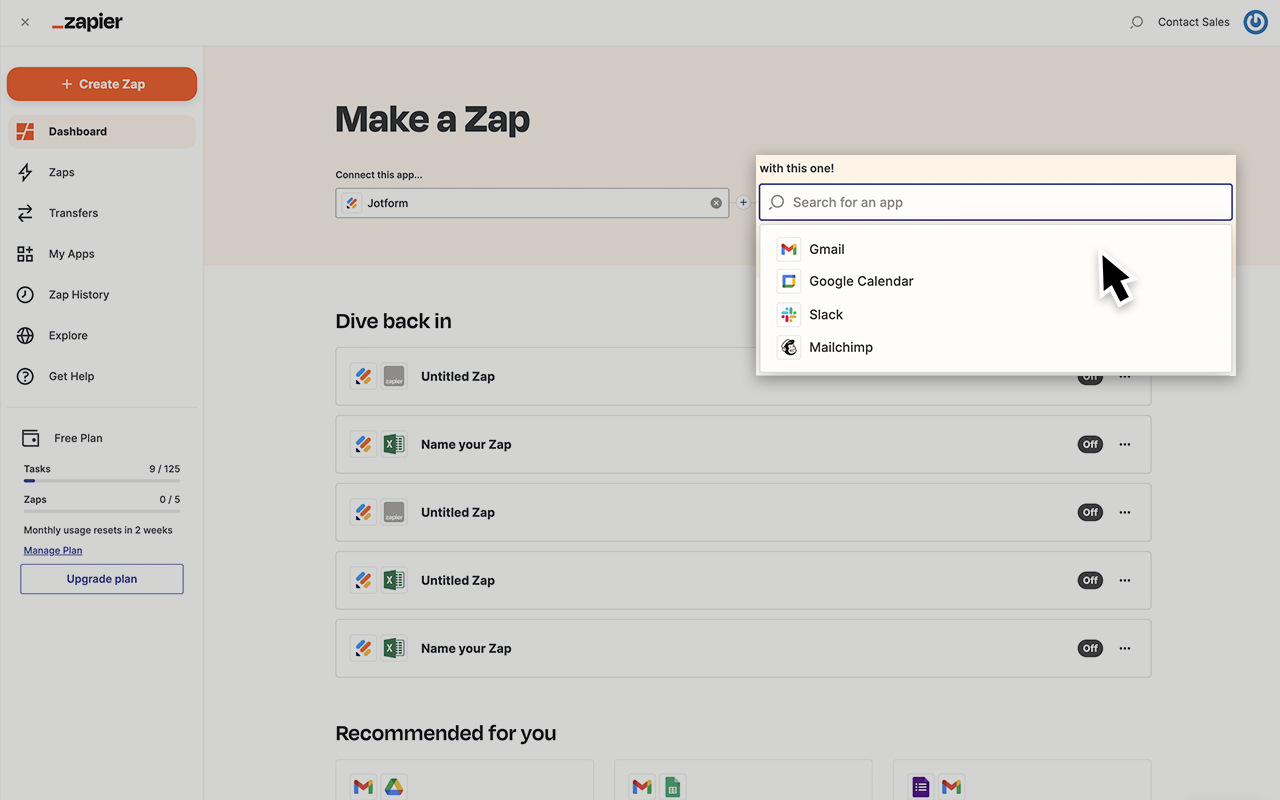The height and width of the screenshot is (800, 1280).
Task: Switch on the last Name your Zap
Action: point(1090,648)
